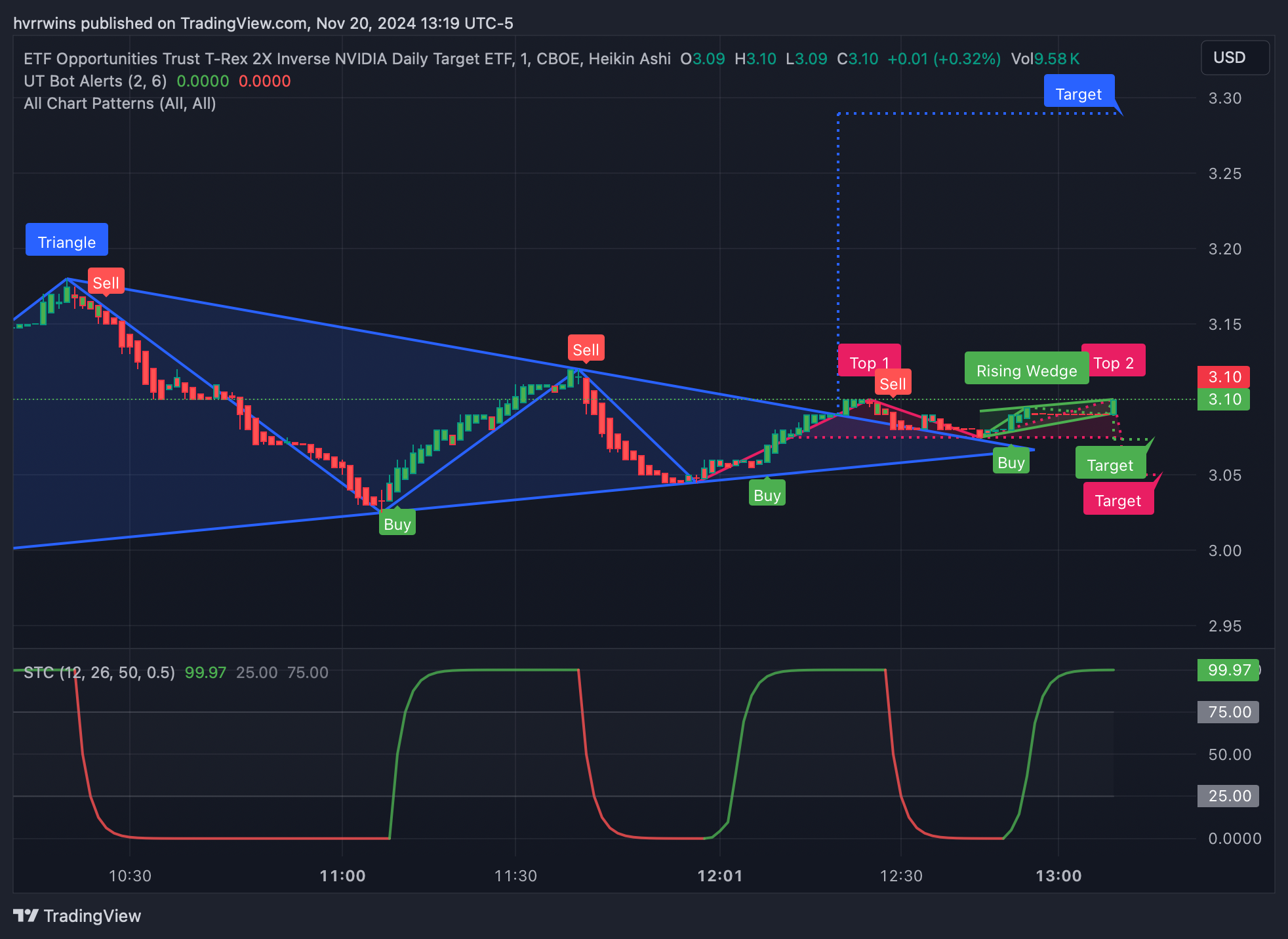1288x939 pixels.
Task: Click the 3.00 price axis label
Action: point(1225,551)
